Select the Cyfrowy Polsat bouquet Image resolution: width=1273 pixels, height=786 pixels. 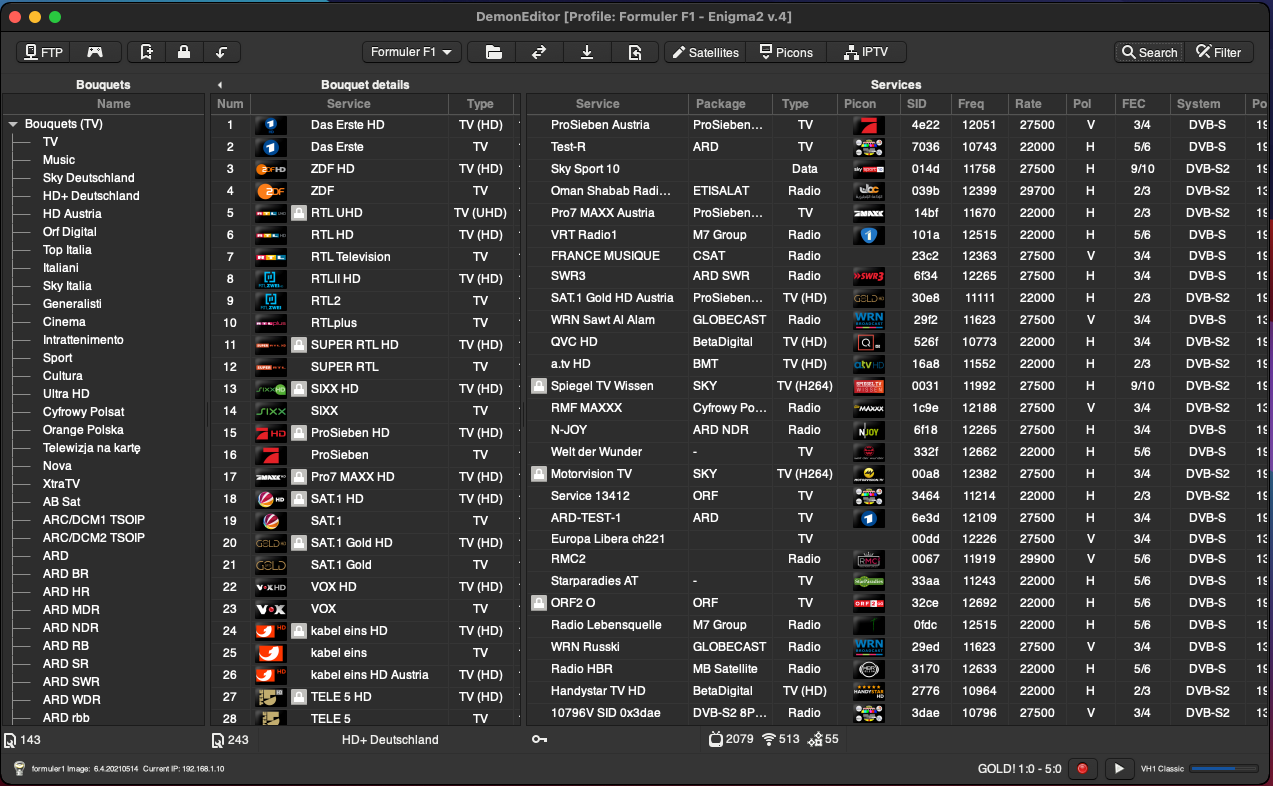[x=83, y=412]
